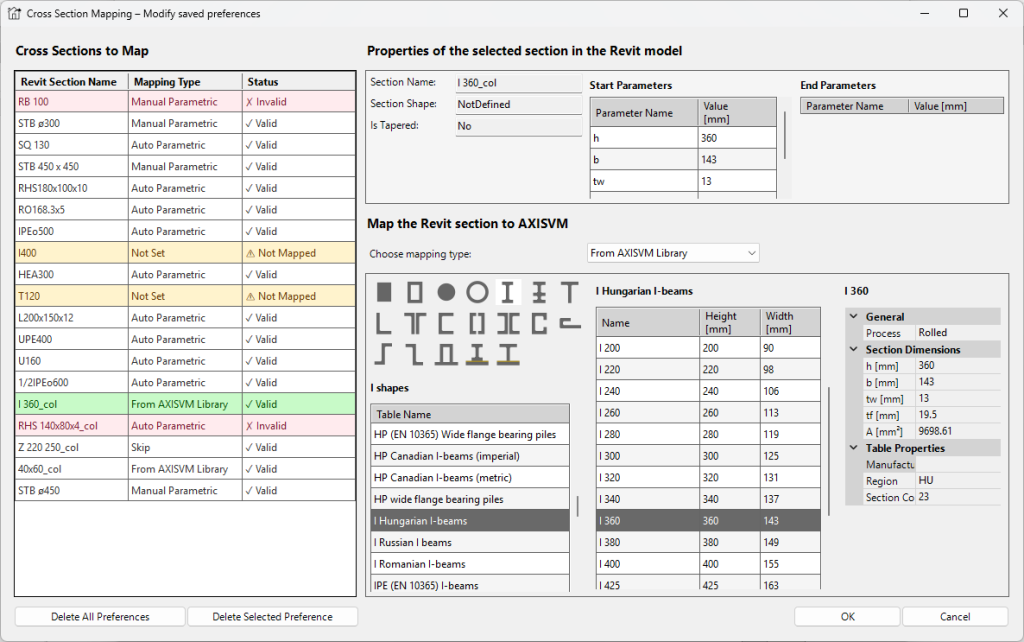The width and height of the screenshot is (1024, 642).
Task: Pick the T-shape section icon
Action: tap(569, 292)
